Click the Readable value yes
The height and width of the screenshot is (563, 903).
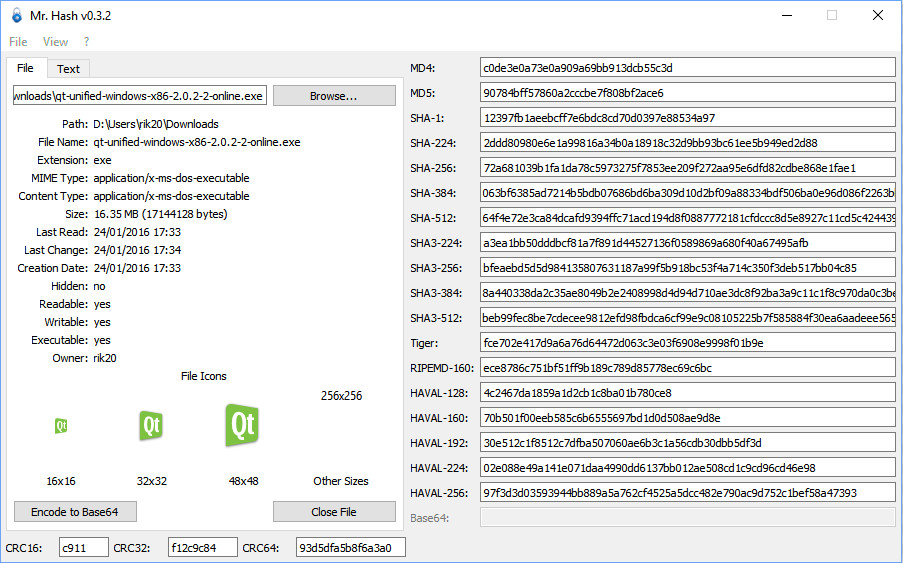(102, 304)
